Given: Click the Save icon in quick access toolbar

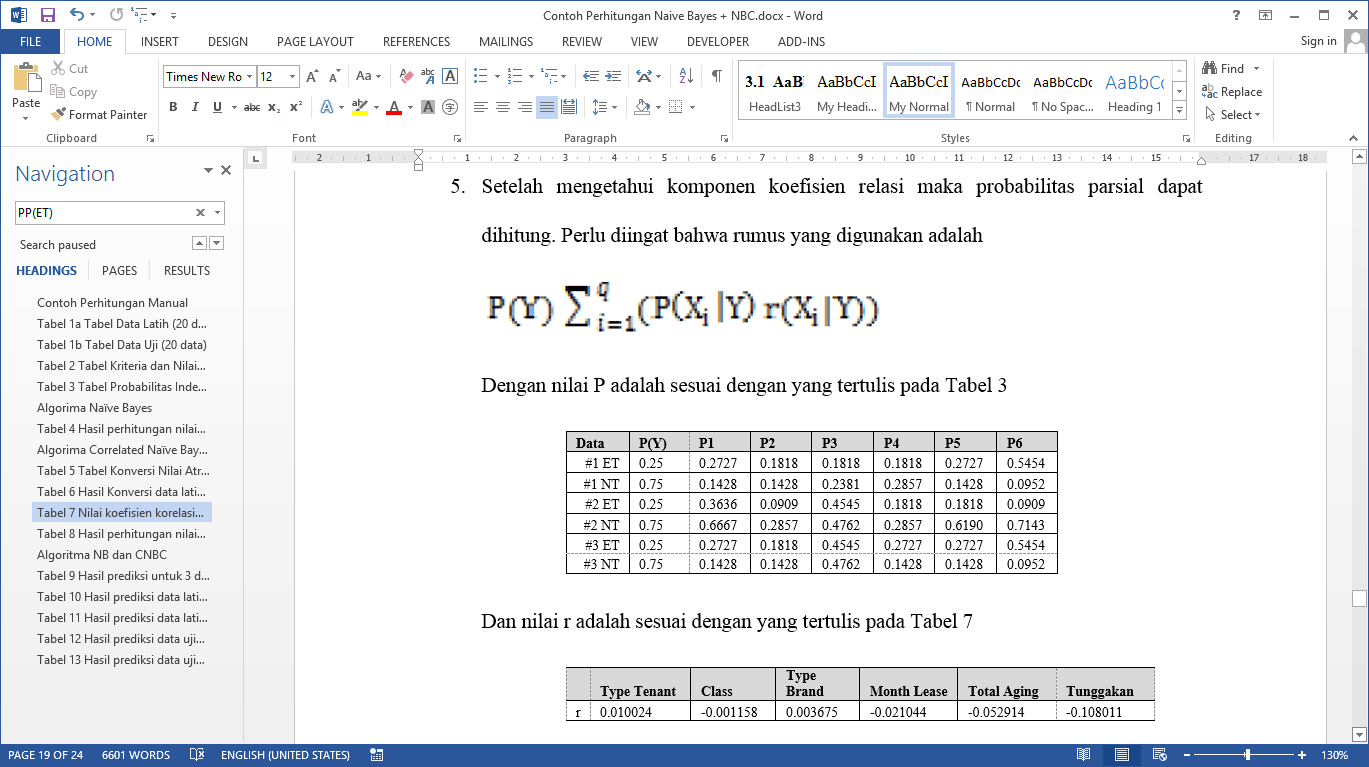Looking at the screenshot, I should coord(47,15).
